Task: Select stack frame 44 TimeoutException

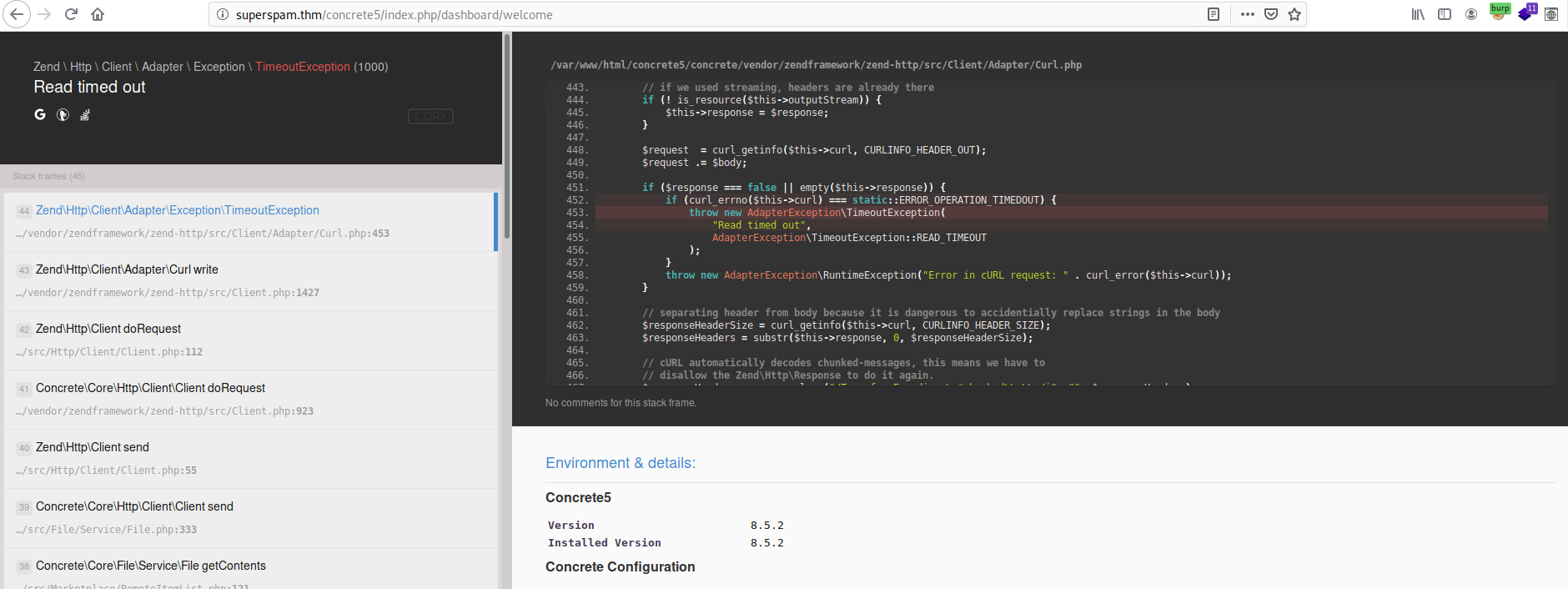Action: coord(251,222)
